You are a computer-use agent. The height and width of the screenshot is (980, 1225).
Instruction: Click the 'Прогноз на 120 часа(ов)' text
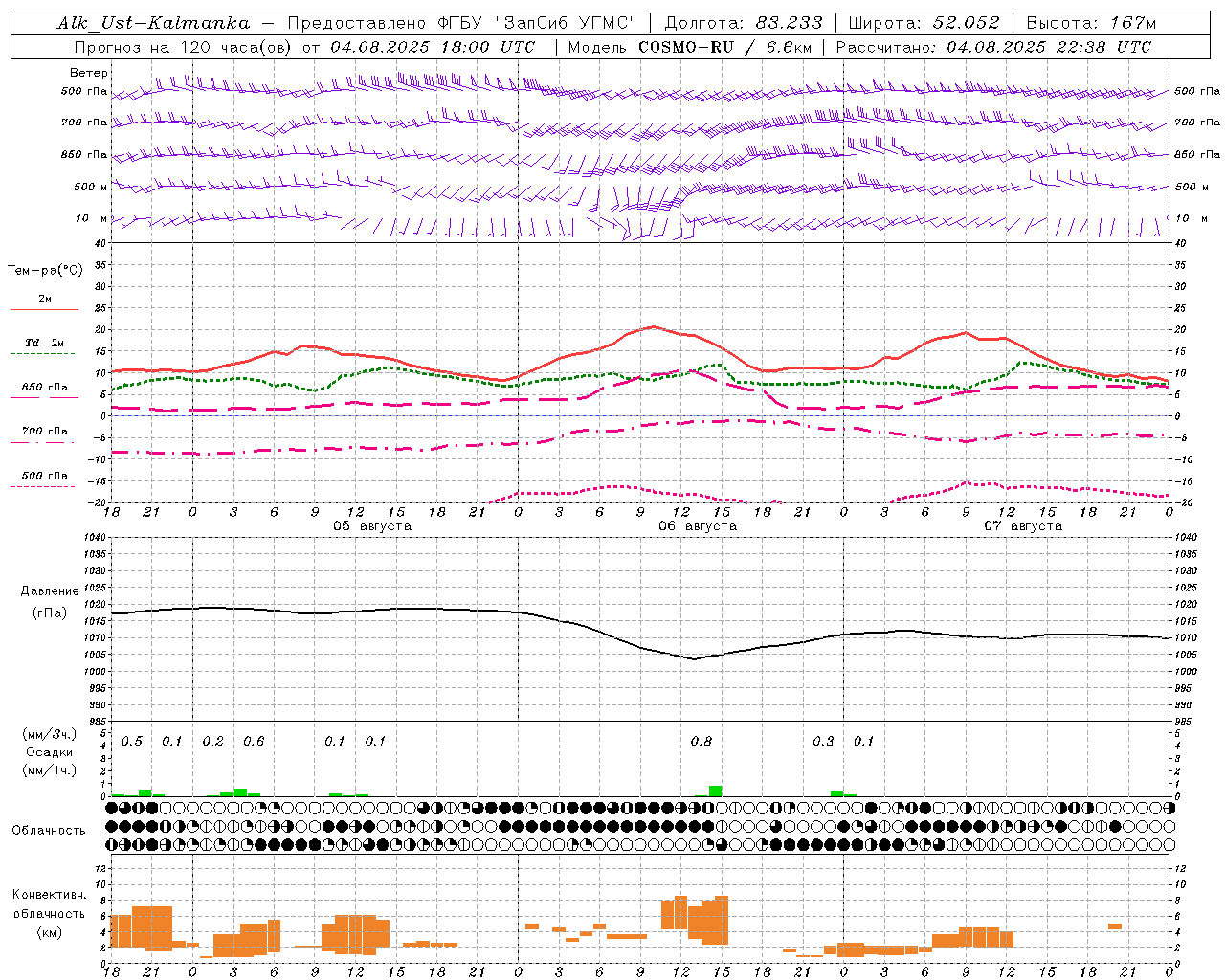(185, 47)
